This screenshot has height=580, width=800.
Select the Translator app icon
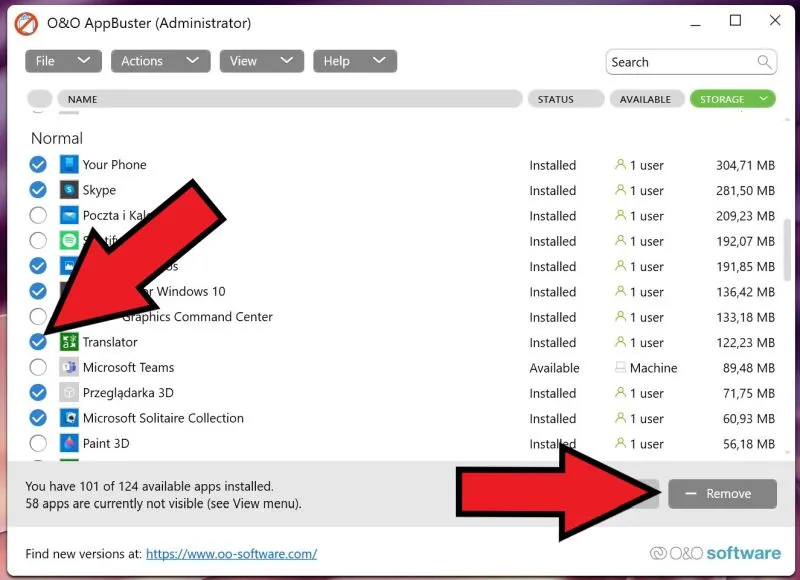(68, 342)
